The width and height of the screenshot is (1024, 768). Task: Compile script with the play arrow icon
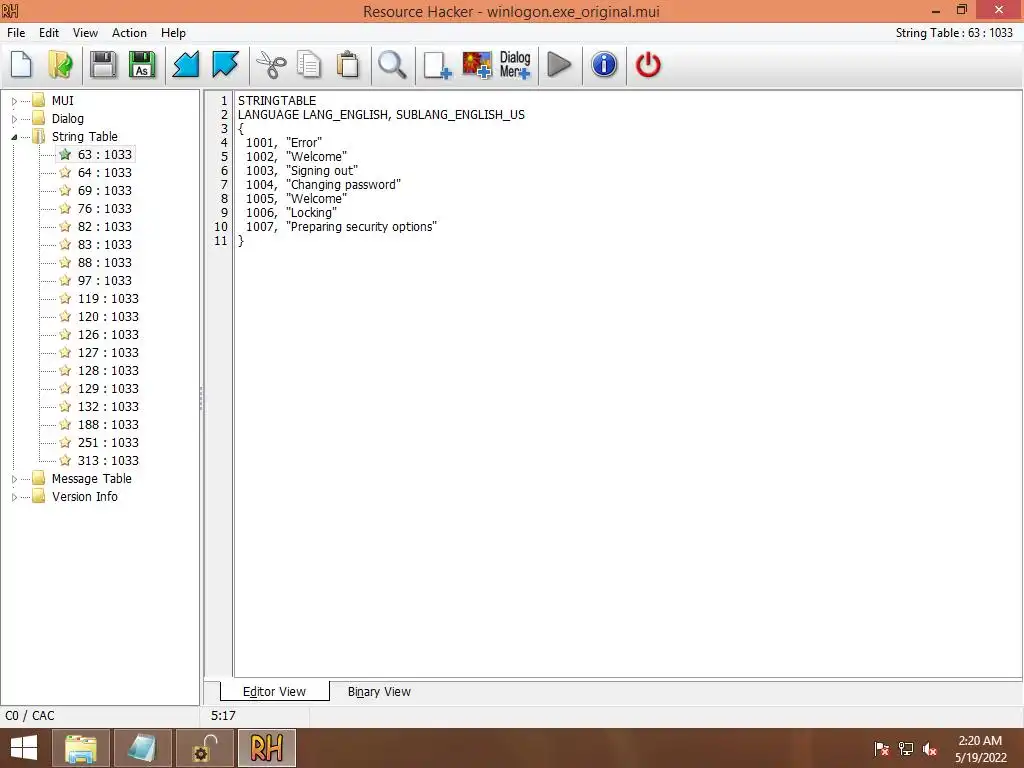coord(559,65)
